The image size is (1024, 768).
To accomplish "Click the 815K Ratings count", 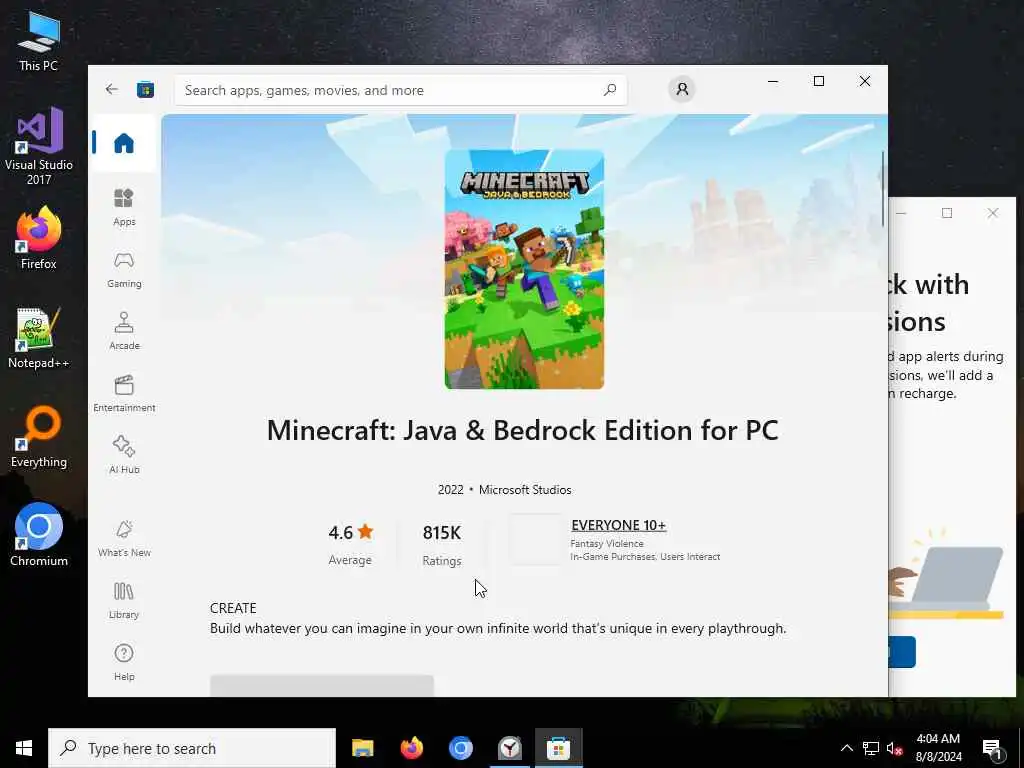I will coord(441,544).
